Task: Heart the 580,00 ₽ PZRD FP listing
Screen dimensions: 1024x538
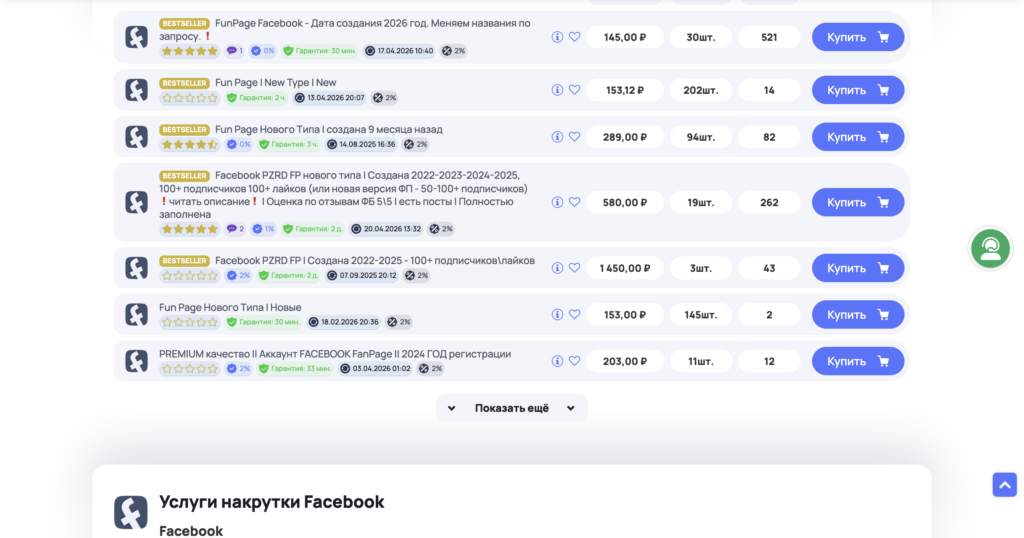Action: pos(575,202)
